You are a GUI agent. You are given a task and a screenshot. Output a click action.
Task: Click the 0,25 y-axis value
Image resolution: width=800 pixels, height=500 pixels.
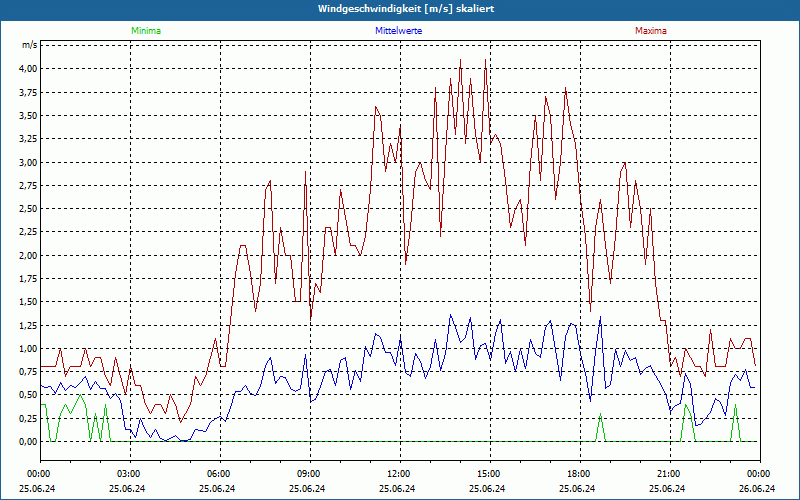(x=28, y=418)
